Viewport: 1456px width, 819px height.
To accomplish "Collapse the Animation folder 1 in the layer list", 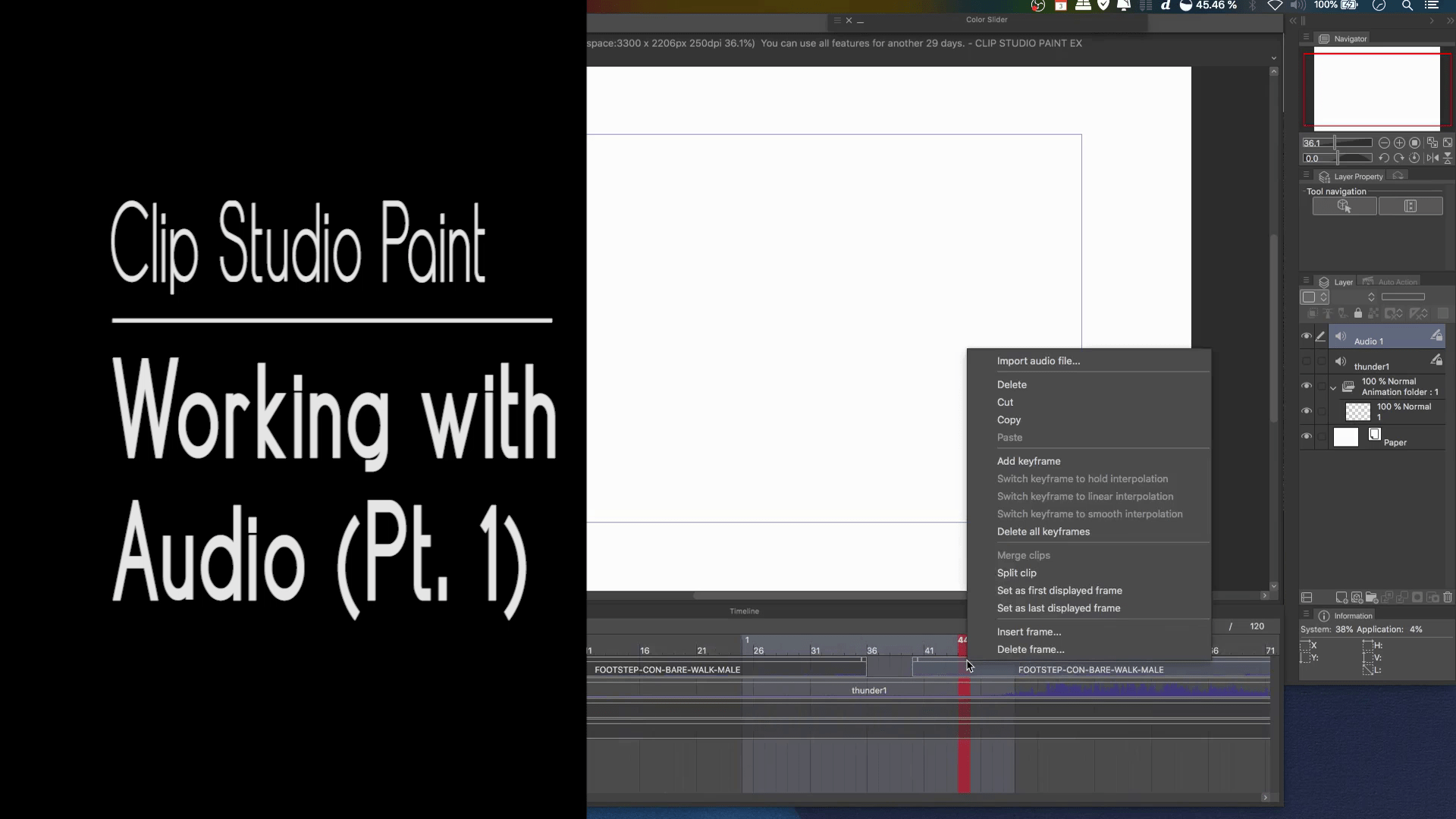I will point(1333,388).
